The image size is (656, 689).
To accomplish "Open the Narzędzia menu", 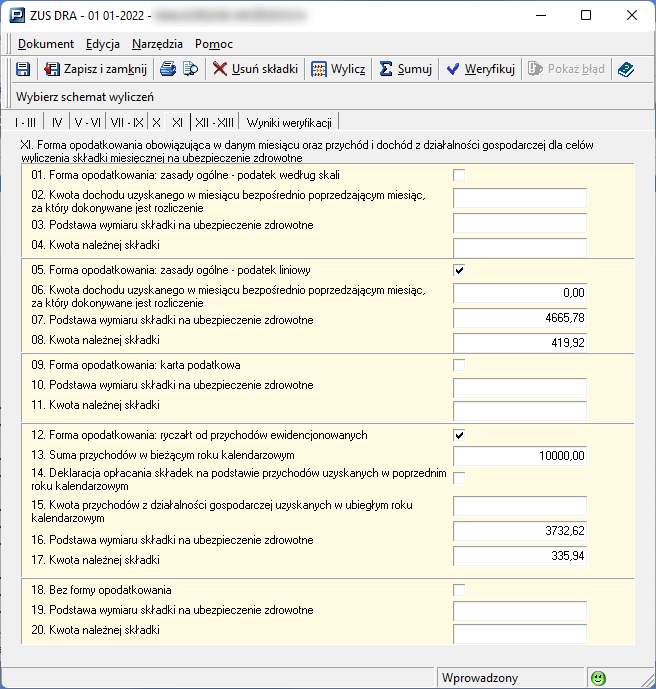I will pyautogui.click(x=155, y=44).
